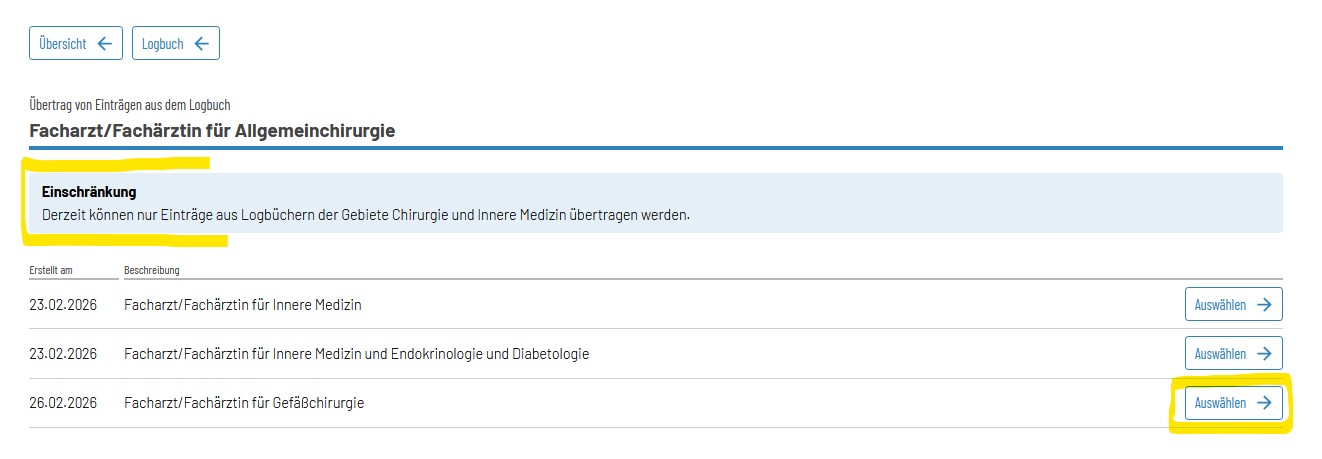
Task: Click the left arrow icon beside Logbuch
Action: [x=202, y=44]
